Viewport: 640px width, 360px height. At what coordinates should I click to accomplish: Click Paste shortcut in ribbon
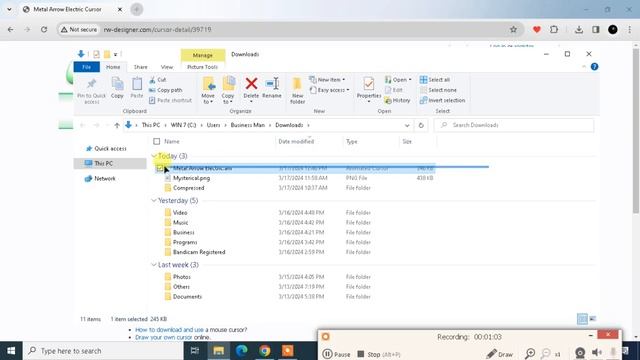[170, 100]
